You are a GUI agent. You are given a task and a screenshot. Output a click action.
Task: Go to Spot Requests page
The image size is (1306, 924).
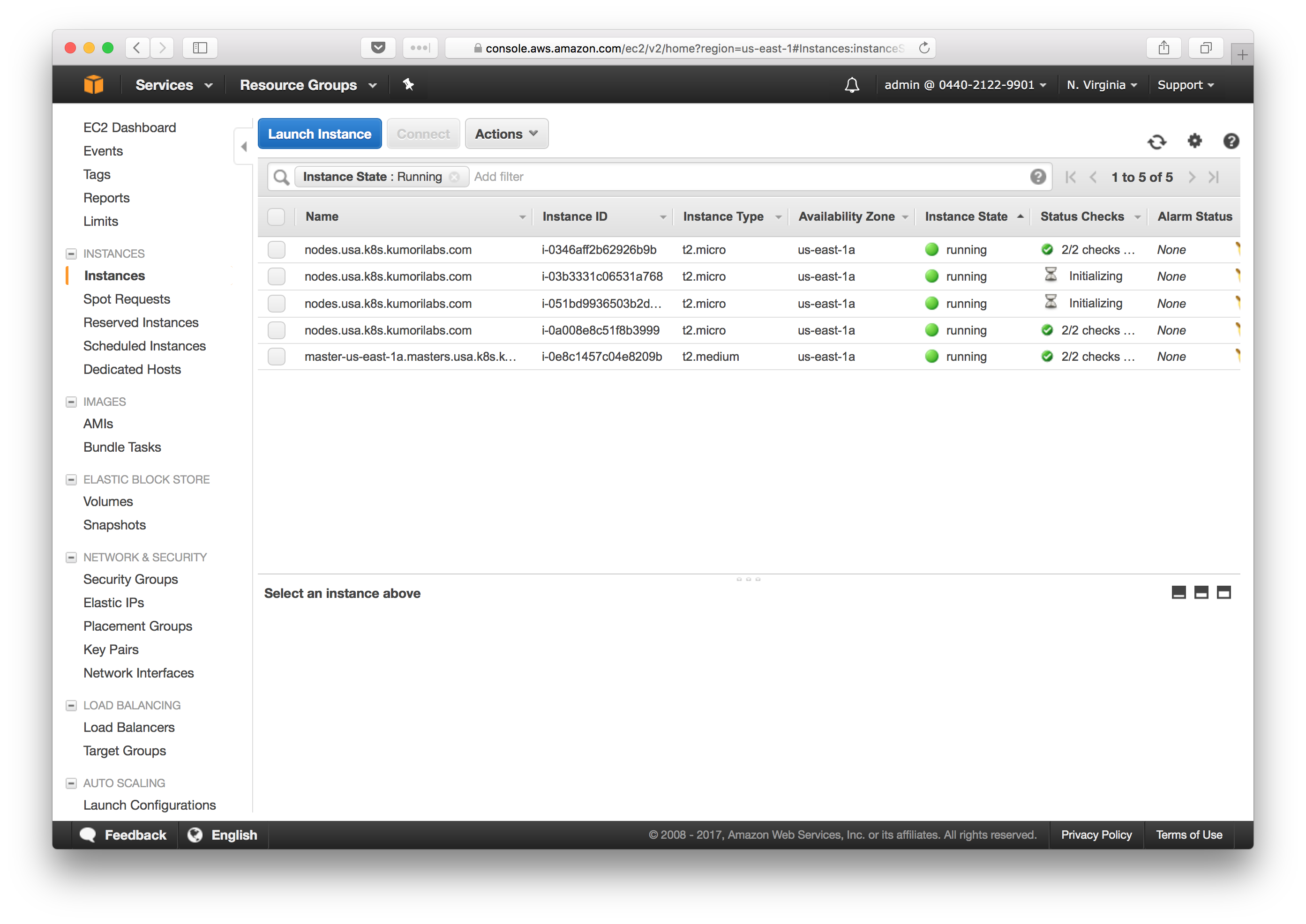click(126, 299)
